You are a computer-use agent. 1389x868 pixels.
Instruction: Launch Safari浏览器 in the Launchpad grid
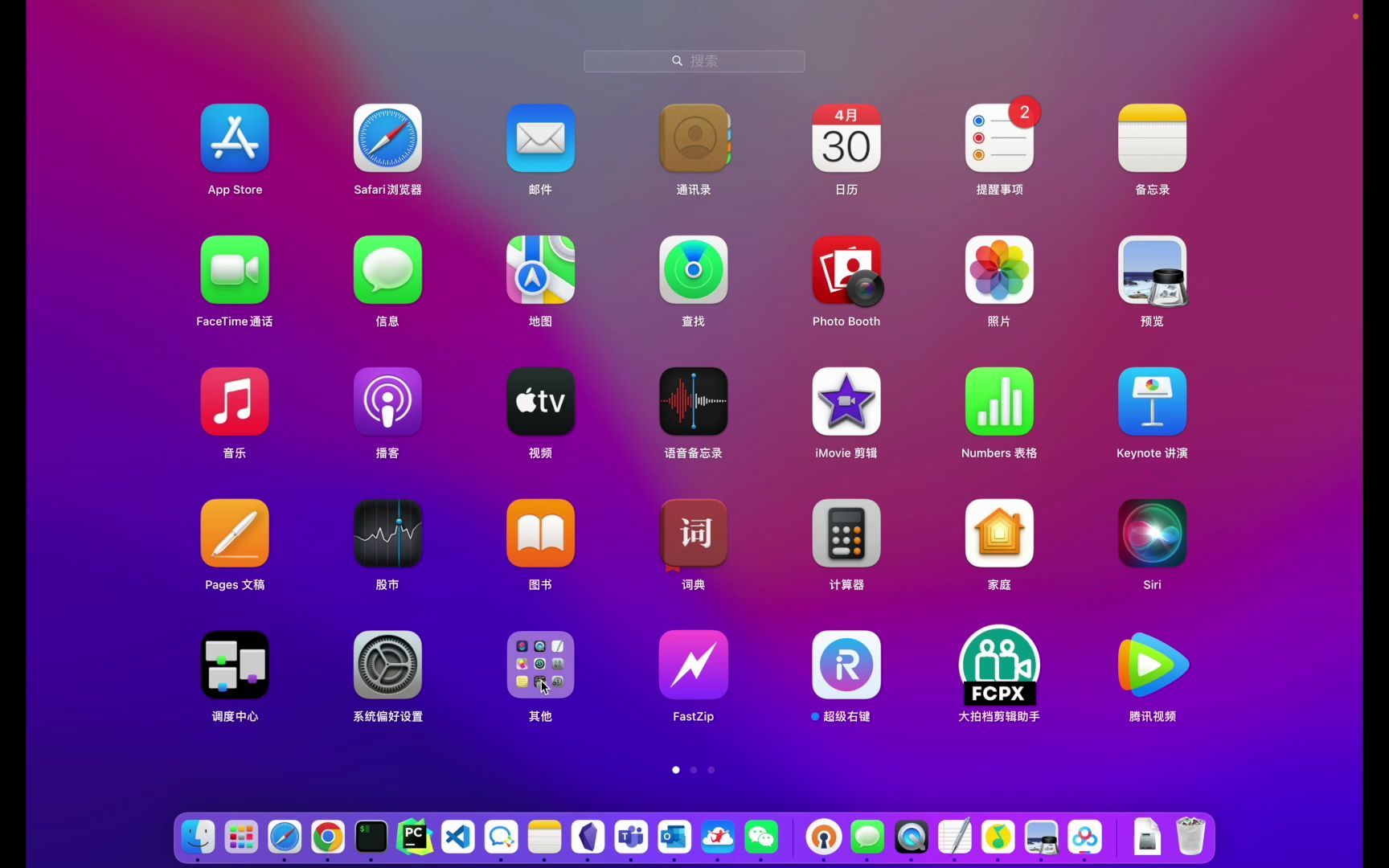pyautogui.click(x=387, y=138)
